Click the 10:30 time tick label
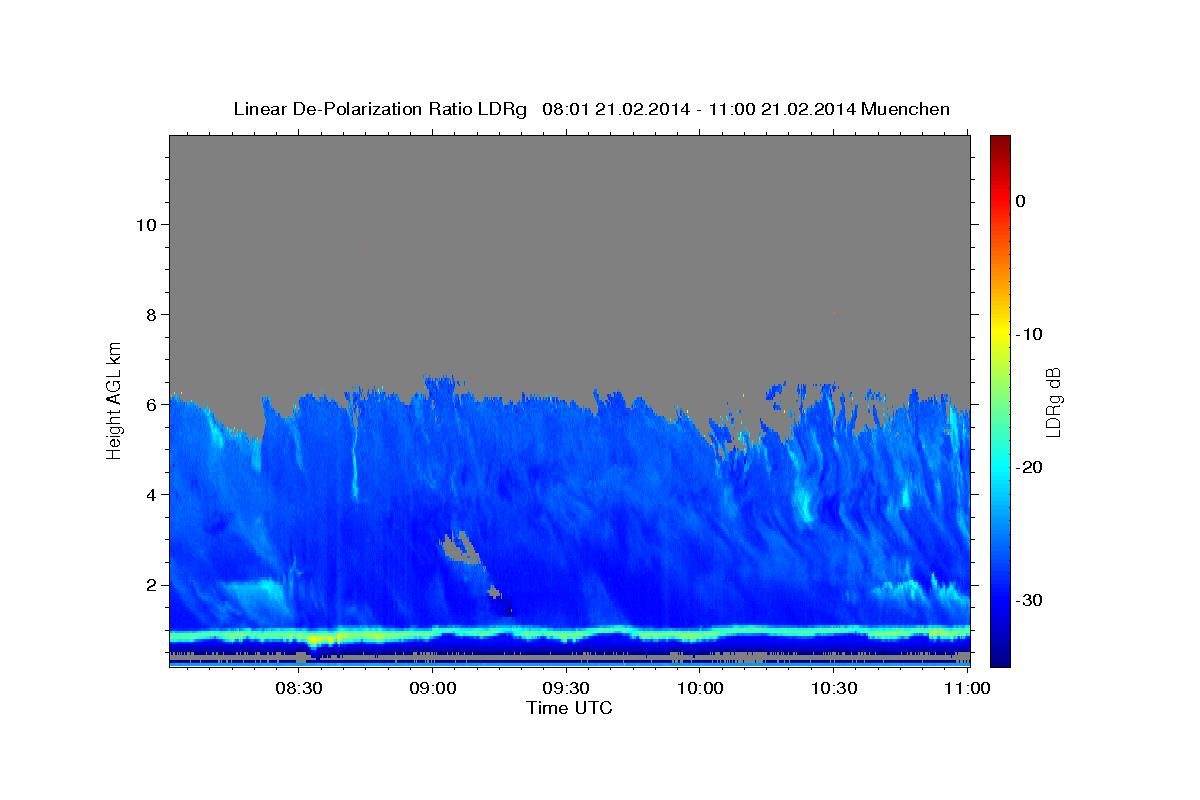1200x800 pixels. click(834, 688)
